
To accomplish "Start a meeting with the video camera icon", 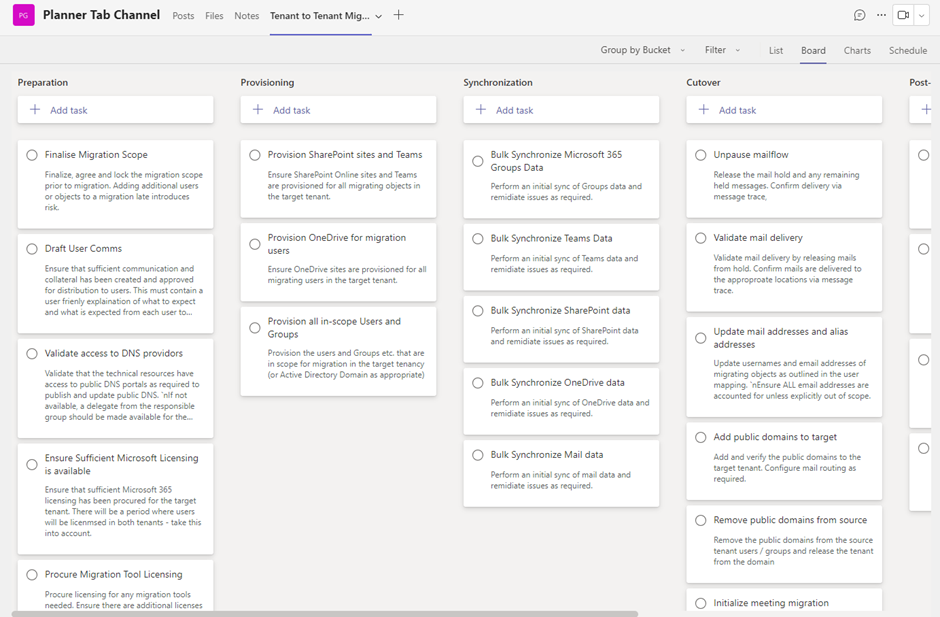I will pos(903,15).
